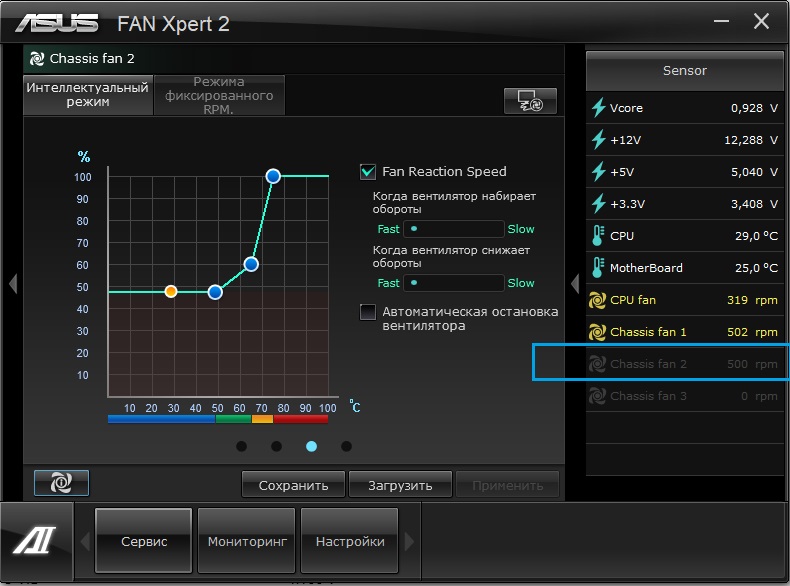Open the Мониторинг menu
790x586 pixels.
pos(247,541)
